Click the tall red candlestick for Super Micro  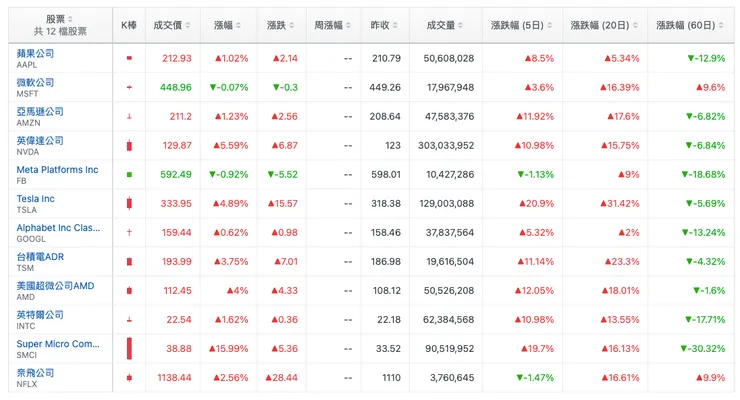pos(128,349)
